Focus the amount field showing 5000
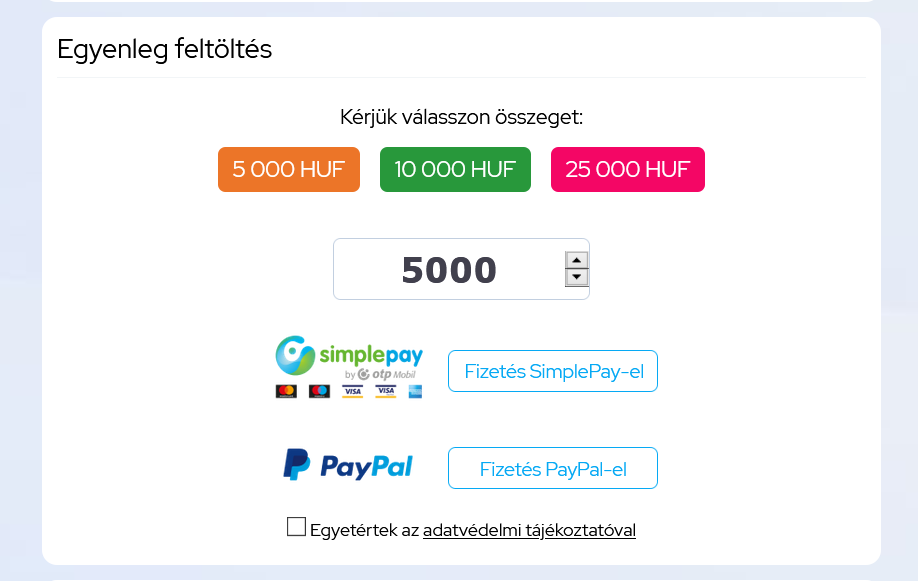Image resolution: width=918 pixels, height=581 pixels. click(449, 270)
